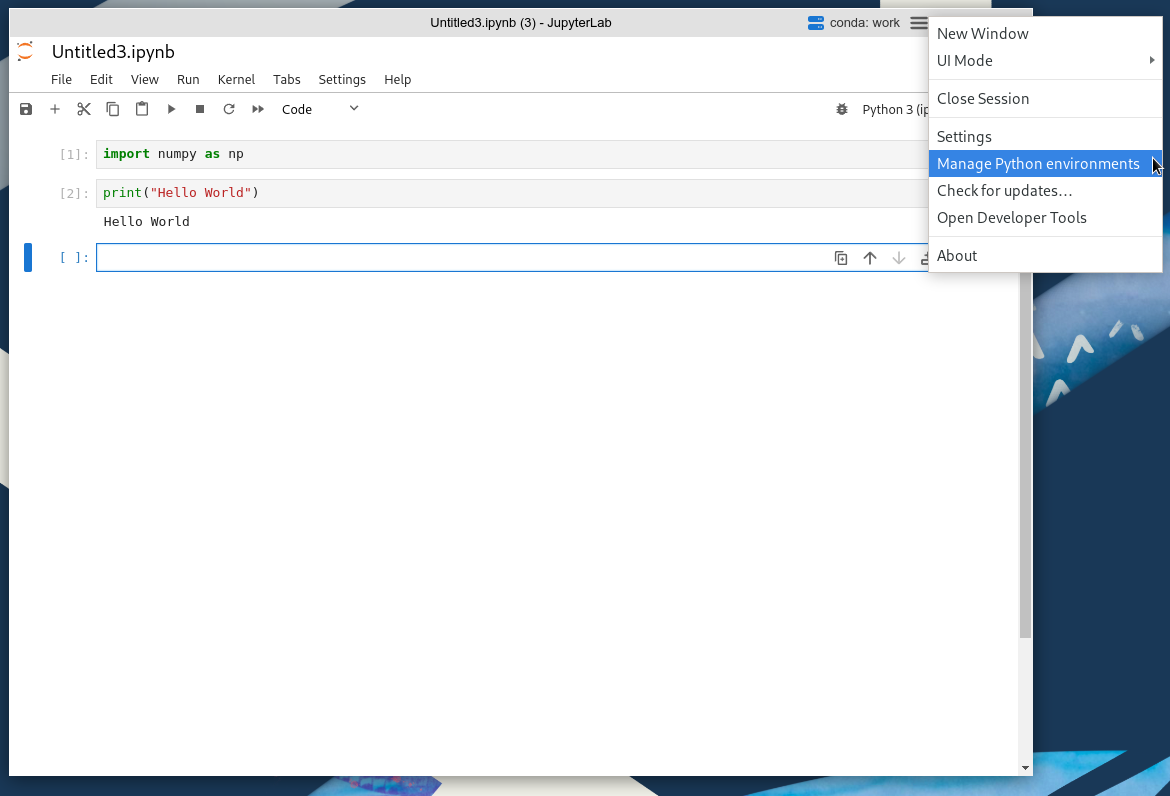1170x796 pixels.
Task: Open the Run menu
Action: point(188,79)
